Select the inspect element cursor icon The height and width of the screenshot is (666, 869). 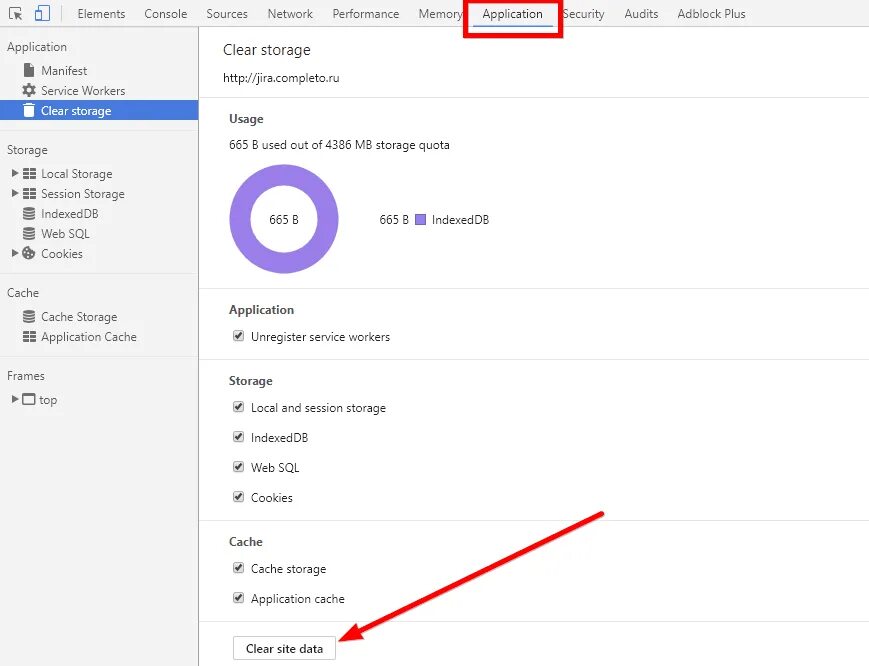pyautogui.click(x=16, y=13)
